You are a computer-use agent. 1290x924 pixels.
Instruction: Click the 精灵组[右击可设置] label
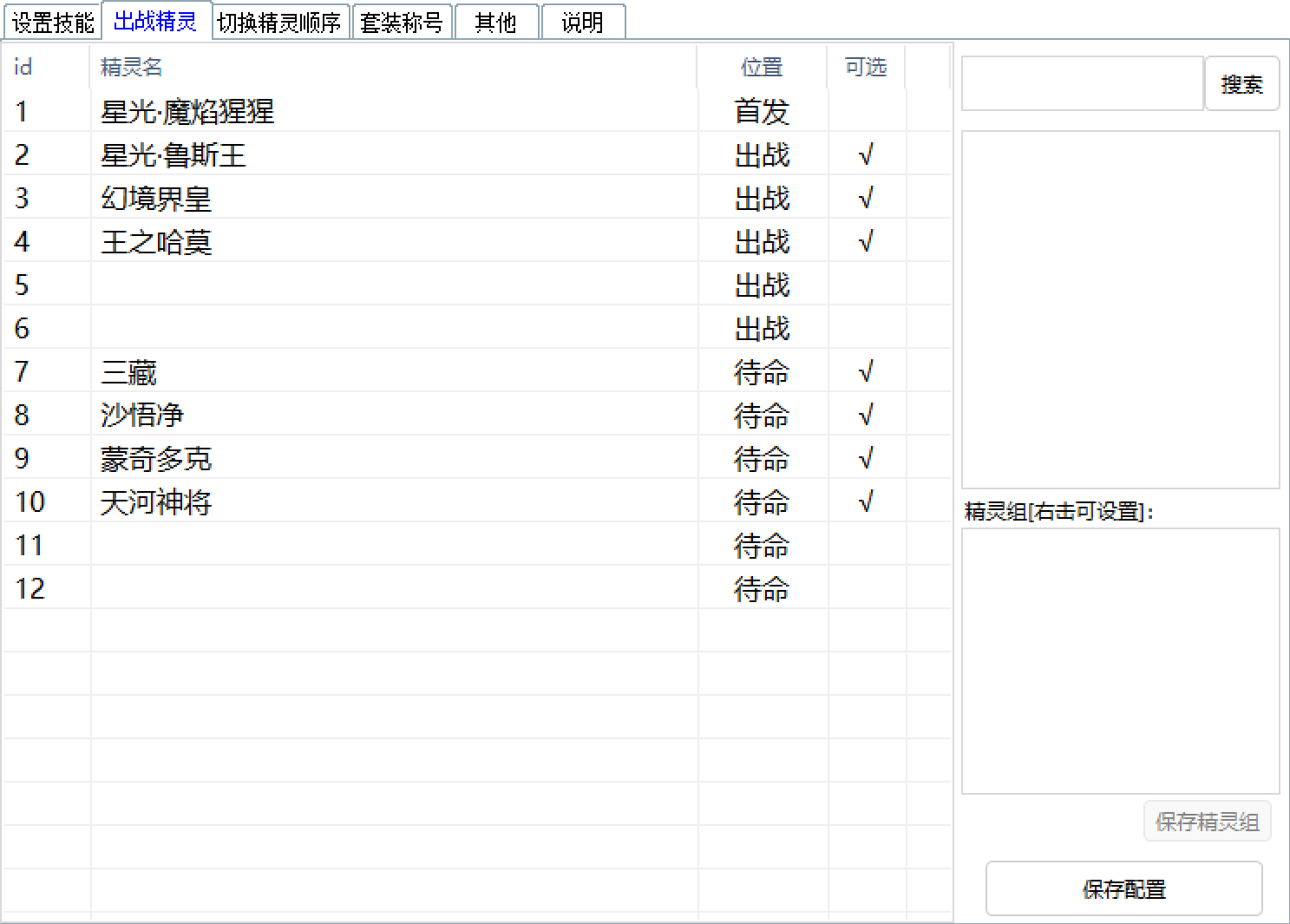pyautogui.click(x=1058, y=511)
